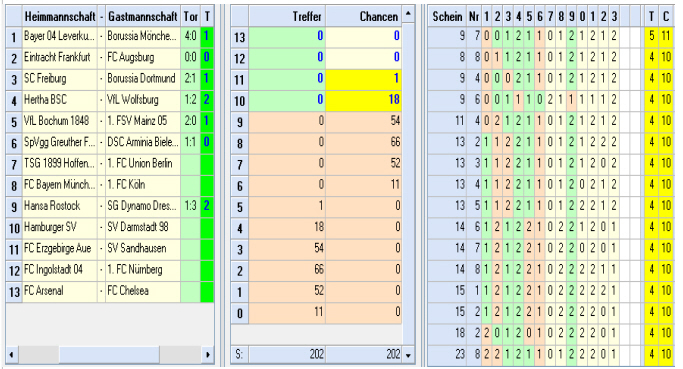Click 1. FC Nürnberg cell
Viewport: 683px width, 369px height.
coord(143,270)
